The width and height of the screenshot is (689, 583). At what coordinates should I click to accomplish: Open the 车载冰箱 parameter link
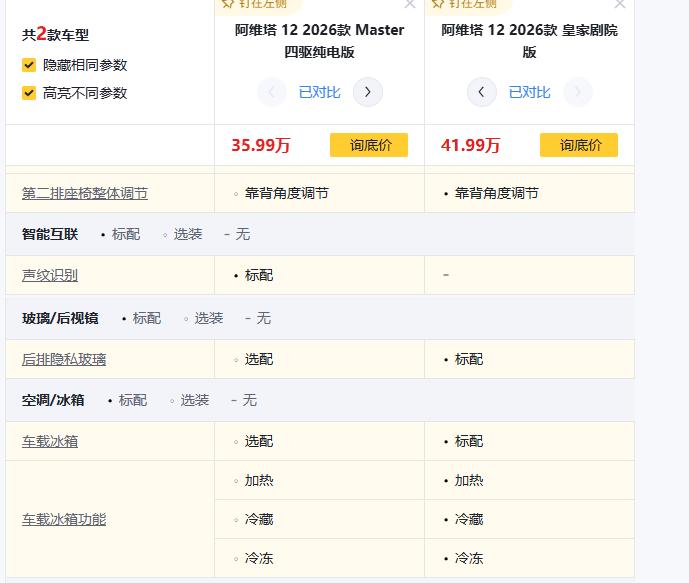50,441
